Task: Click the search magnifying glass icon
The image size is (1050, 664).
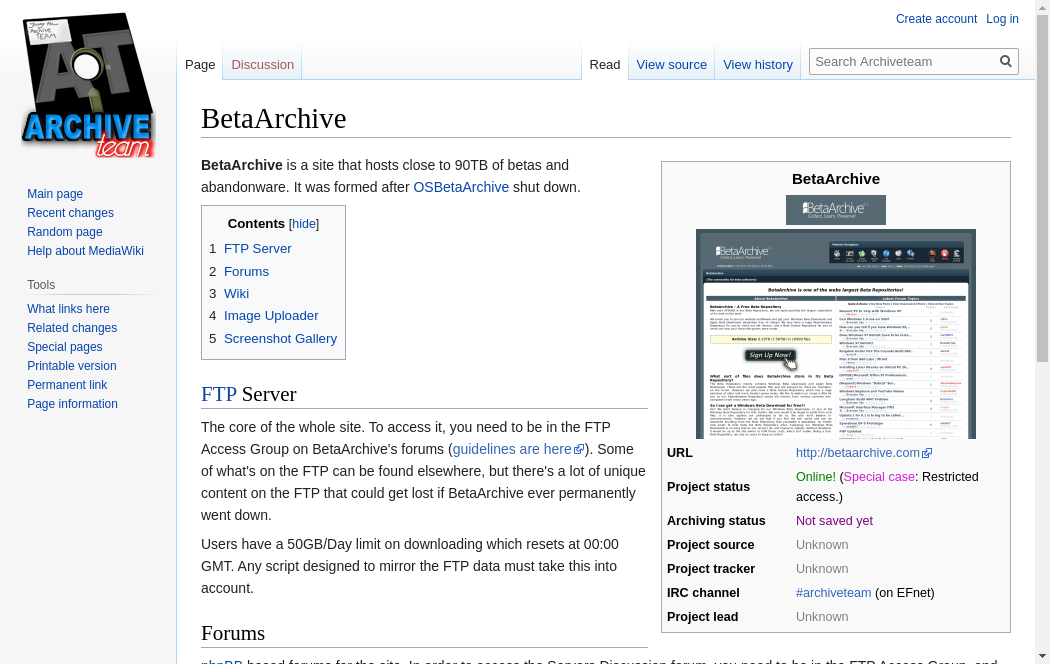Action: pos(1006,61)
